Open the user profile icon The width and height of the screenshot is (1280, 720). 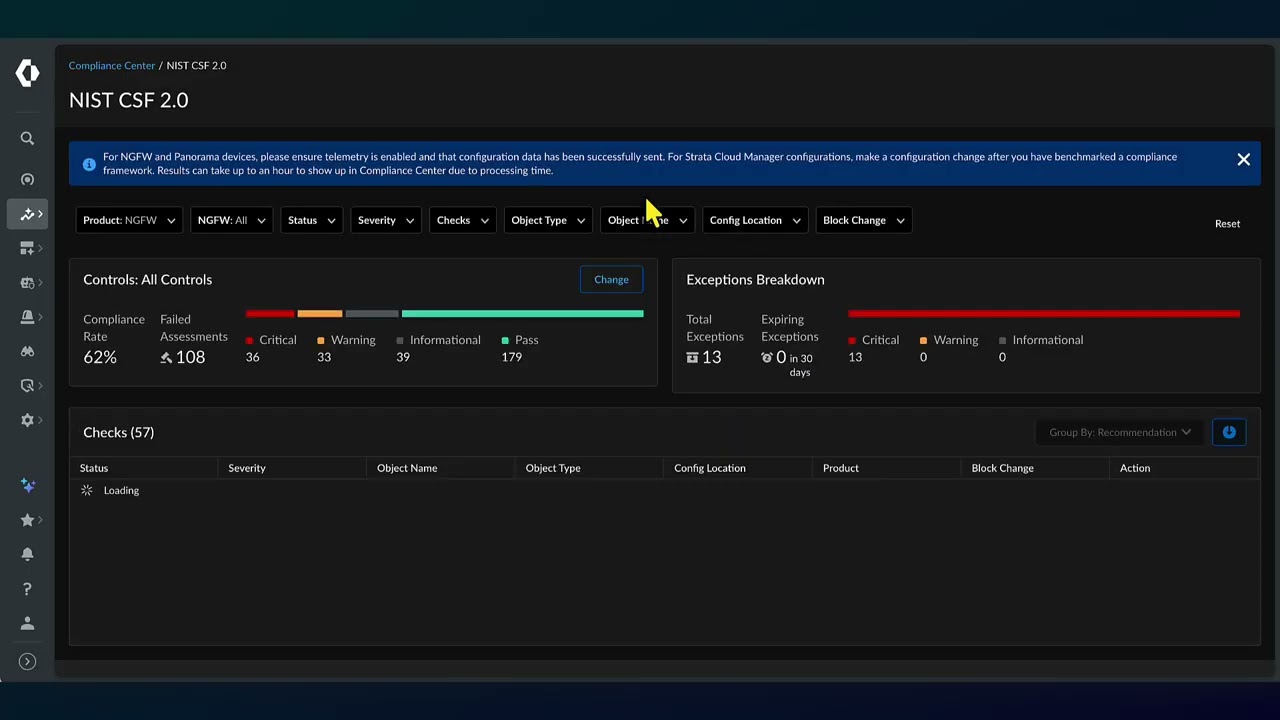[x=27, y=623]
